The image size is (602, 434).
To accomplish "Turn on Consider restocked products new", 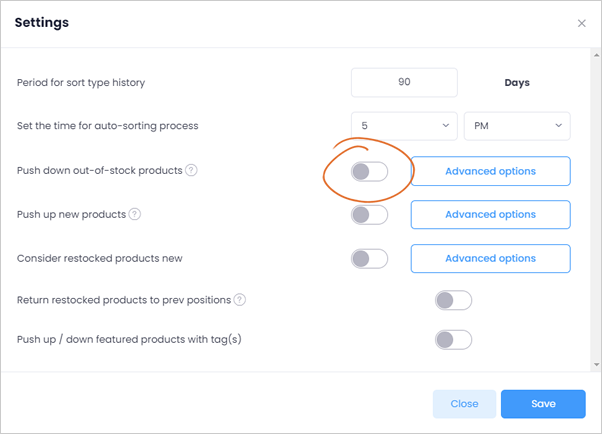I will 369,258.
